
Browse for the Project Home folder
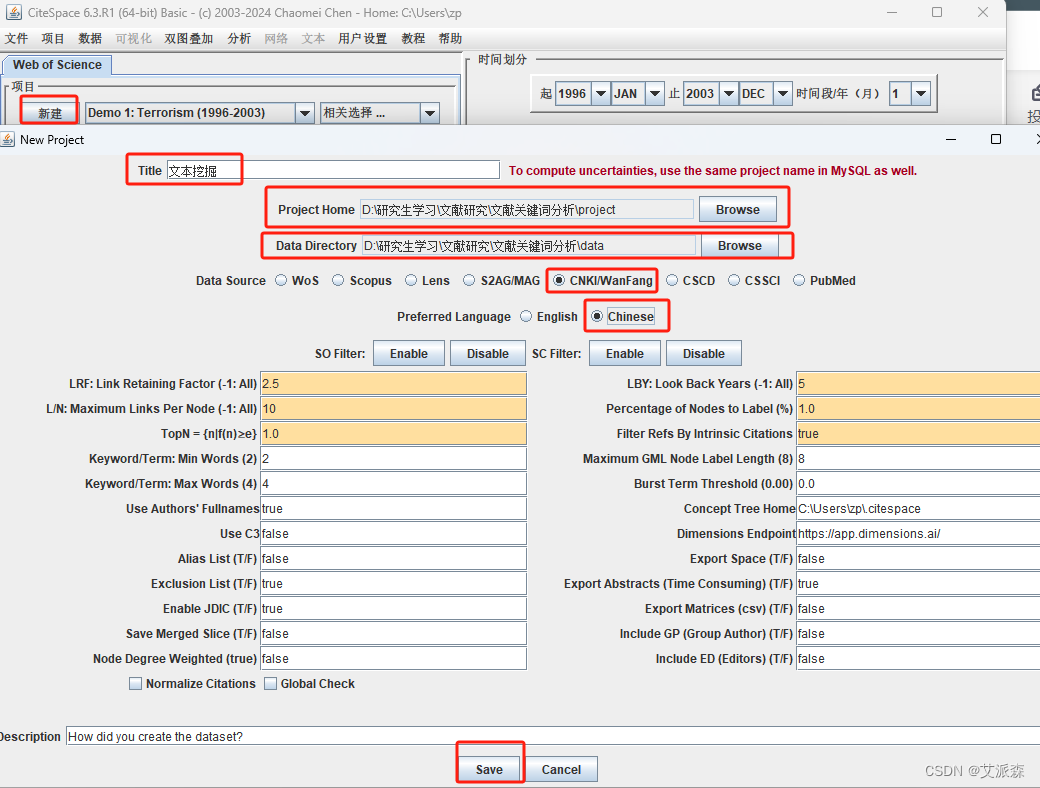738,210
